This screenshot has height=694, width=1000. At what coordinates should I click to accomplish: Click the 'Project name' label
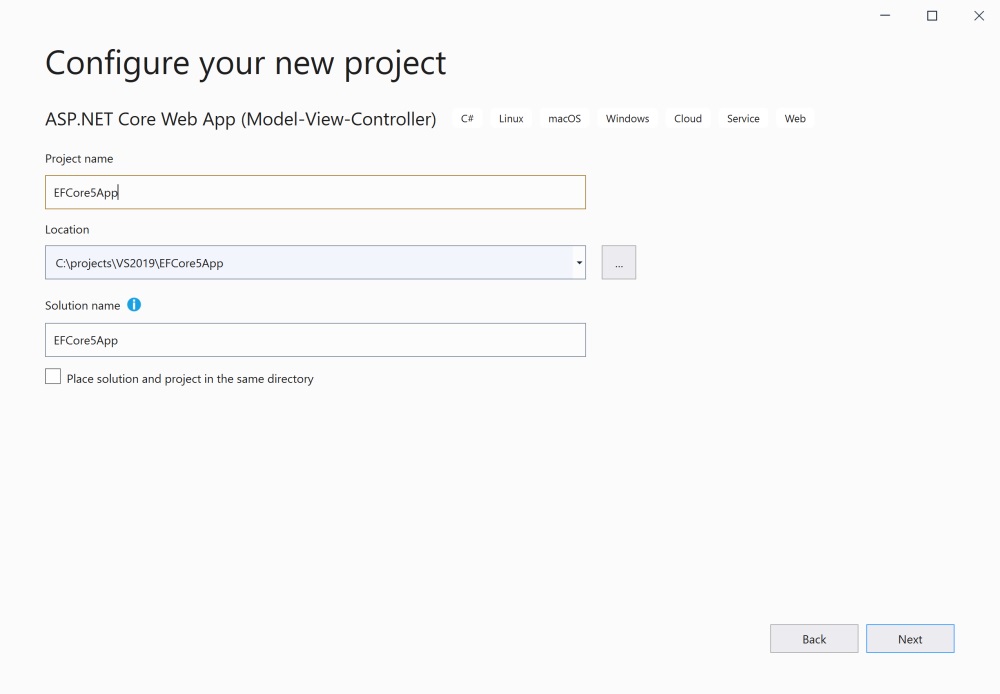click(x=79, y=158)
